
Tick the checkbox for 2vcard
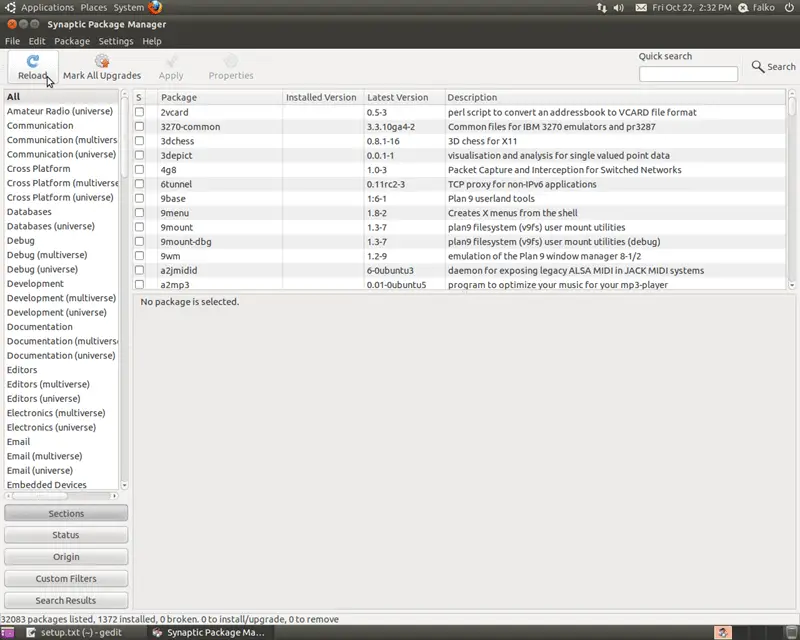click(x=139, y=112)
